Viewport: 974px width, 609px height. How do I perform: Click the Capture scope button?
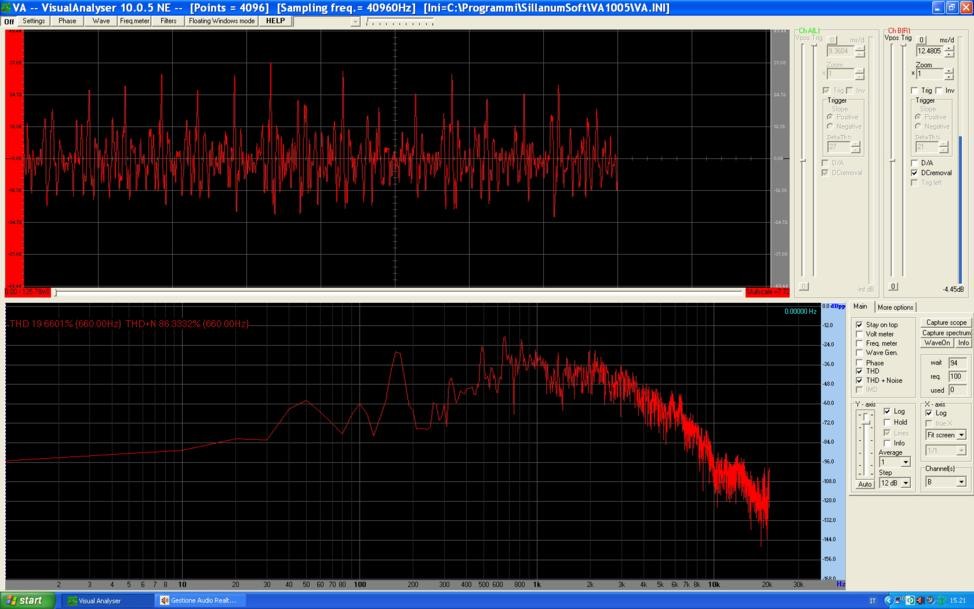[946, 323]
